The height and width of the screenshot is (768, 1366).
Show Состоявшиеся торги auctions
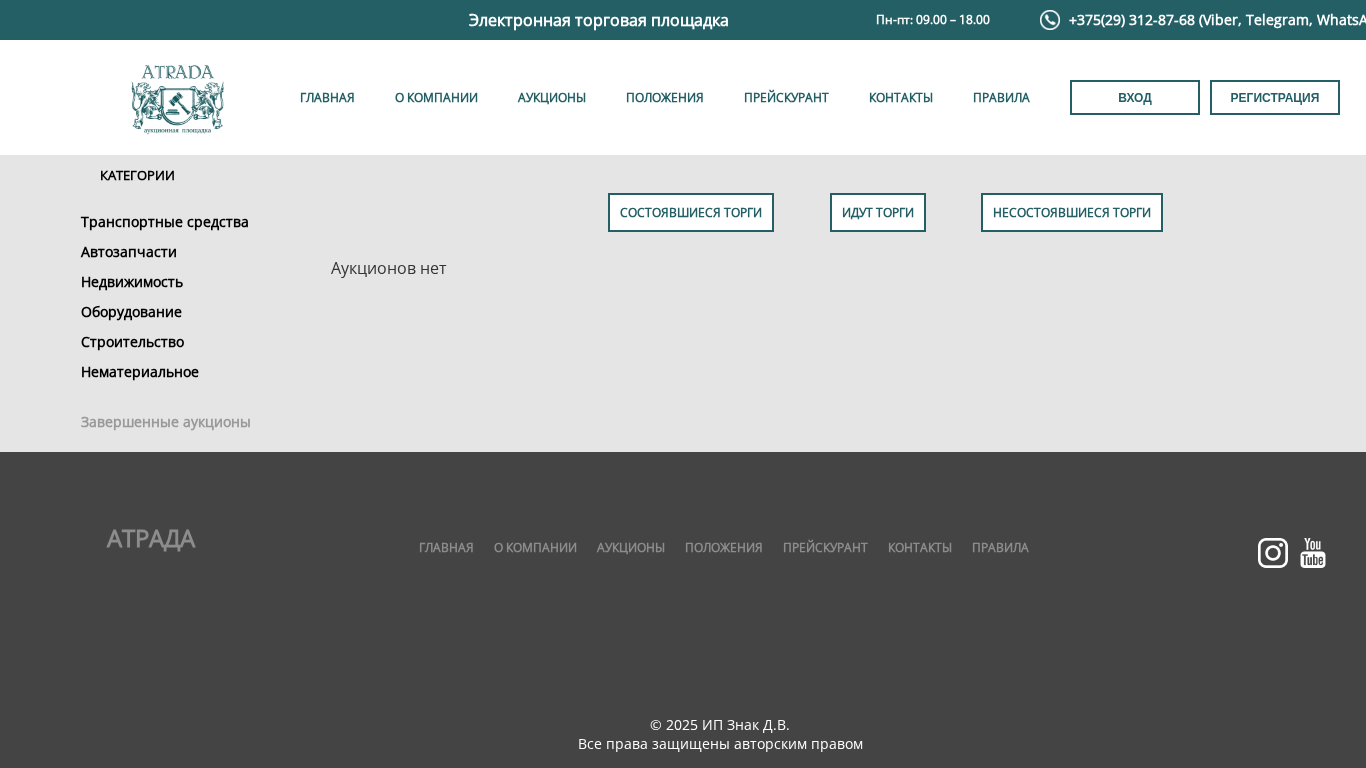690,213
